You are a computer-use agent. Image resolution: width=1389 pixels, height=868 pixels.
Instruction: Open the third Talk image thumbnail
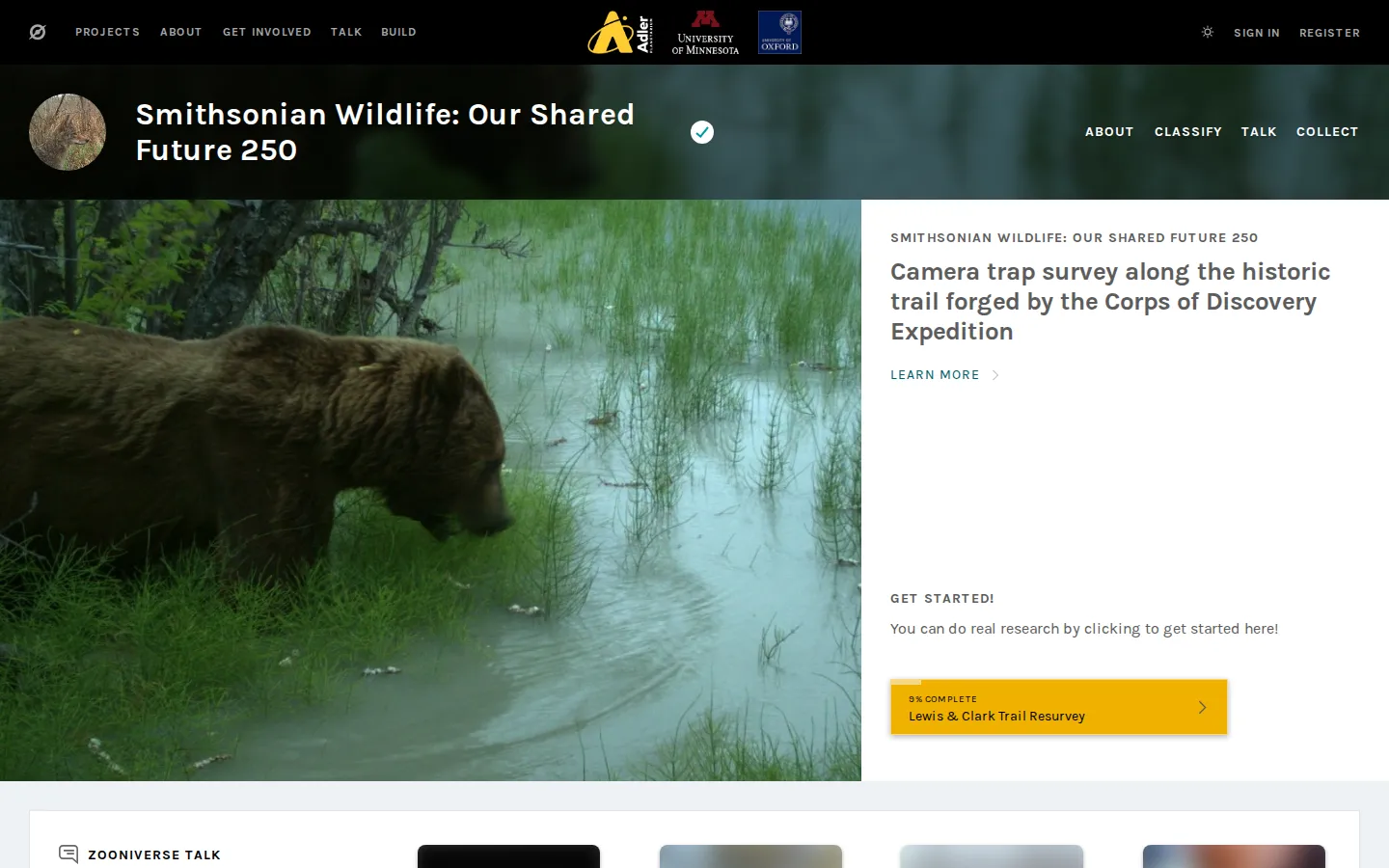tap(992, 856)
